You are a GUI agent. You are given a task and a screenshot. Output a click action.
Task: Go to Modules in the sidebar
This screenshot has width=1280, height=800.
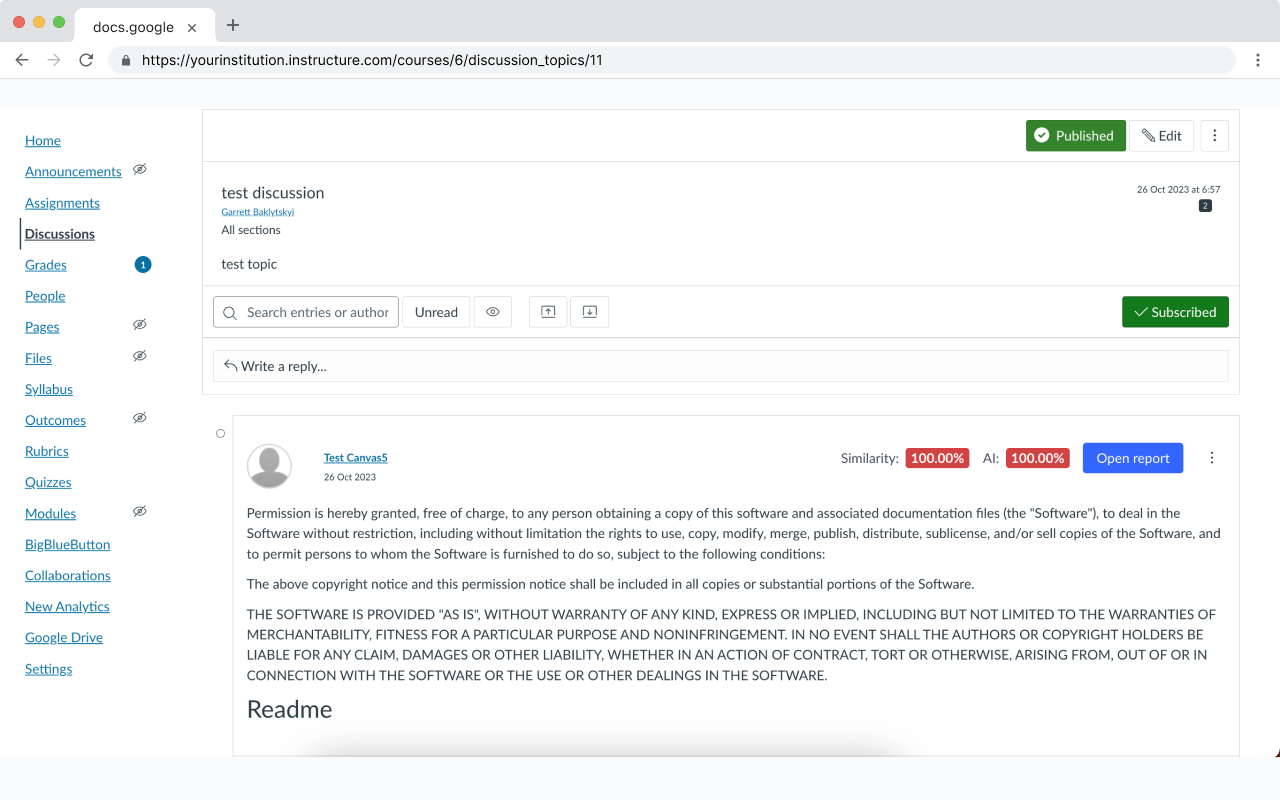click(51, 513)
